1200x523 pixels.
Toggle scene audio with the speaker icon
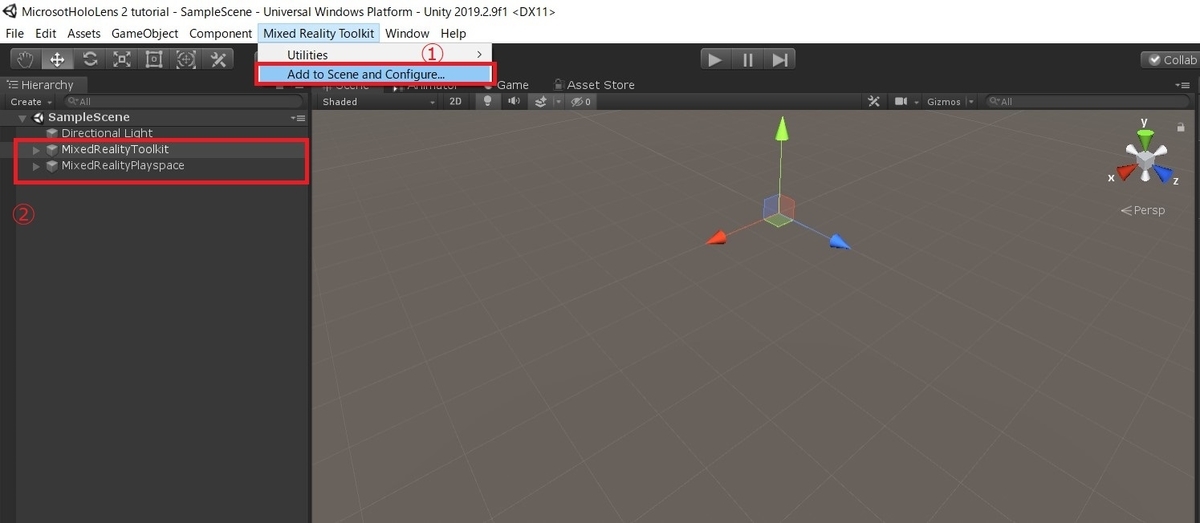pos(514,102)
